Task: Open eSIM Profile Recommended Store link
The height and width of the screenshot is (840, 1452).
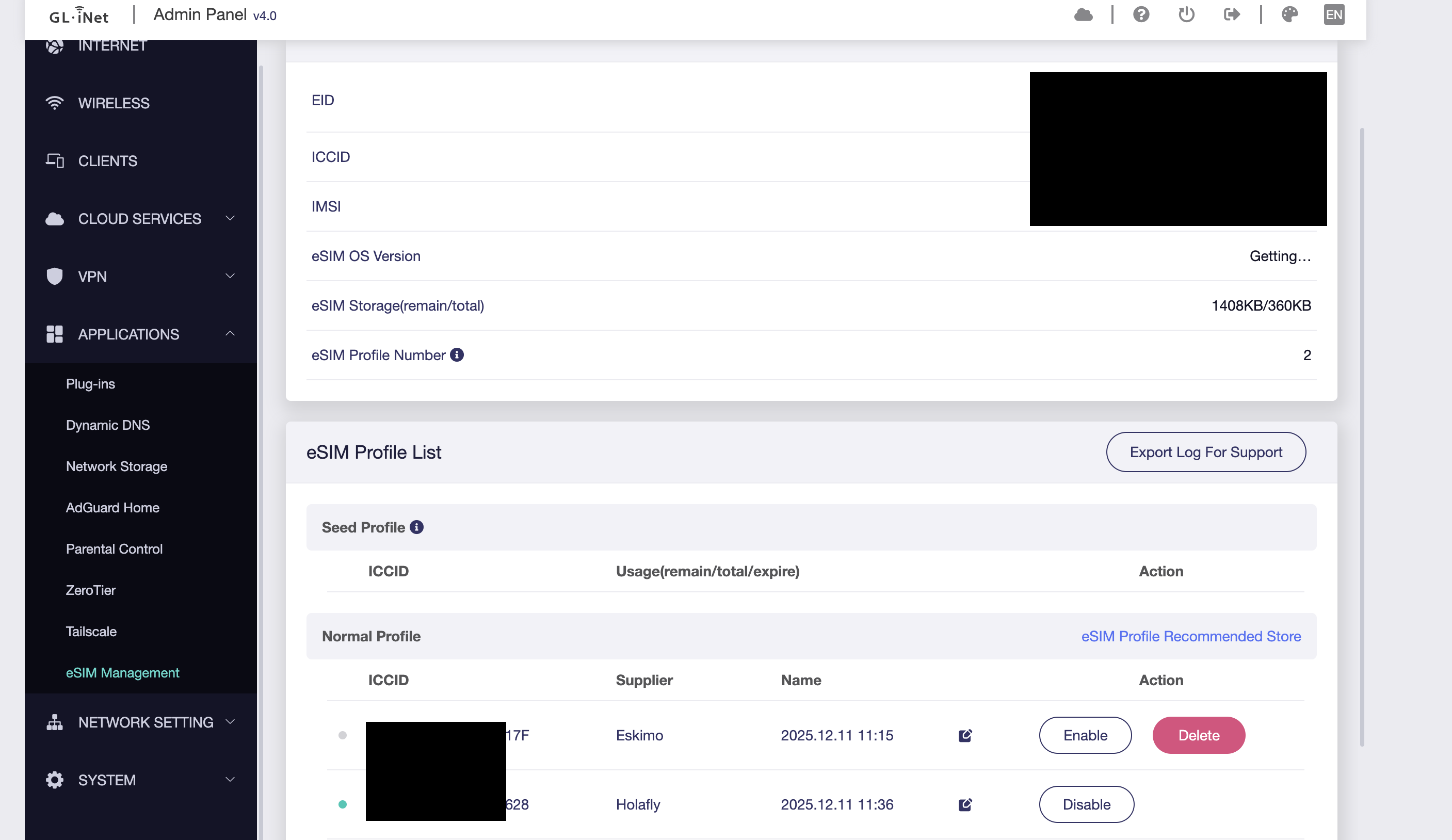Action: (1190, 636)
